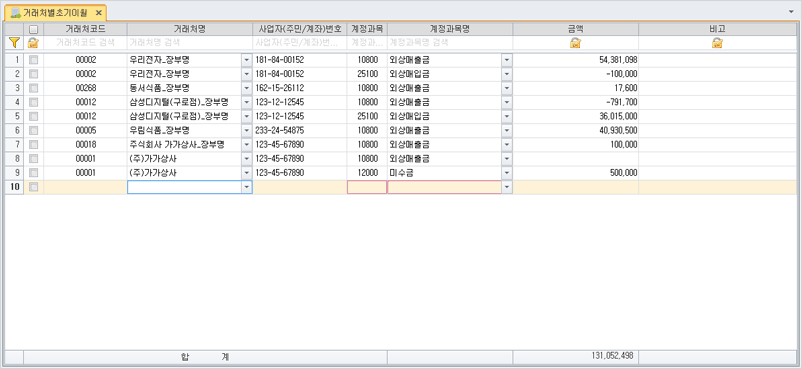The height and width of the screenshot is (369, 802).
Task: Sort by 거래처코드 column header
Action: (x=85, y=29)
